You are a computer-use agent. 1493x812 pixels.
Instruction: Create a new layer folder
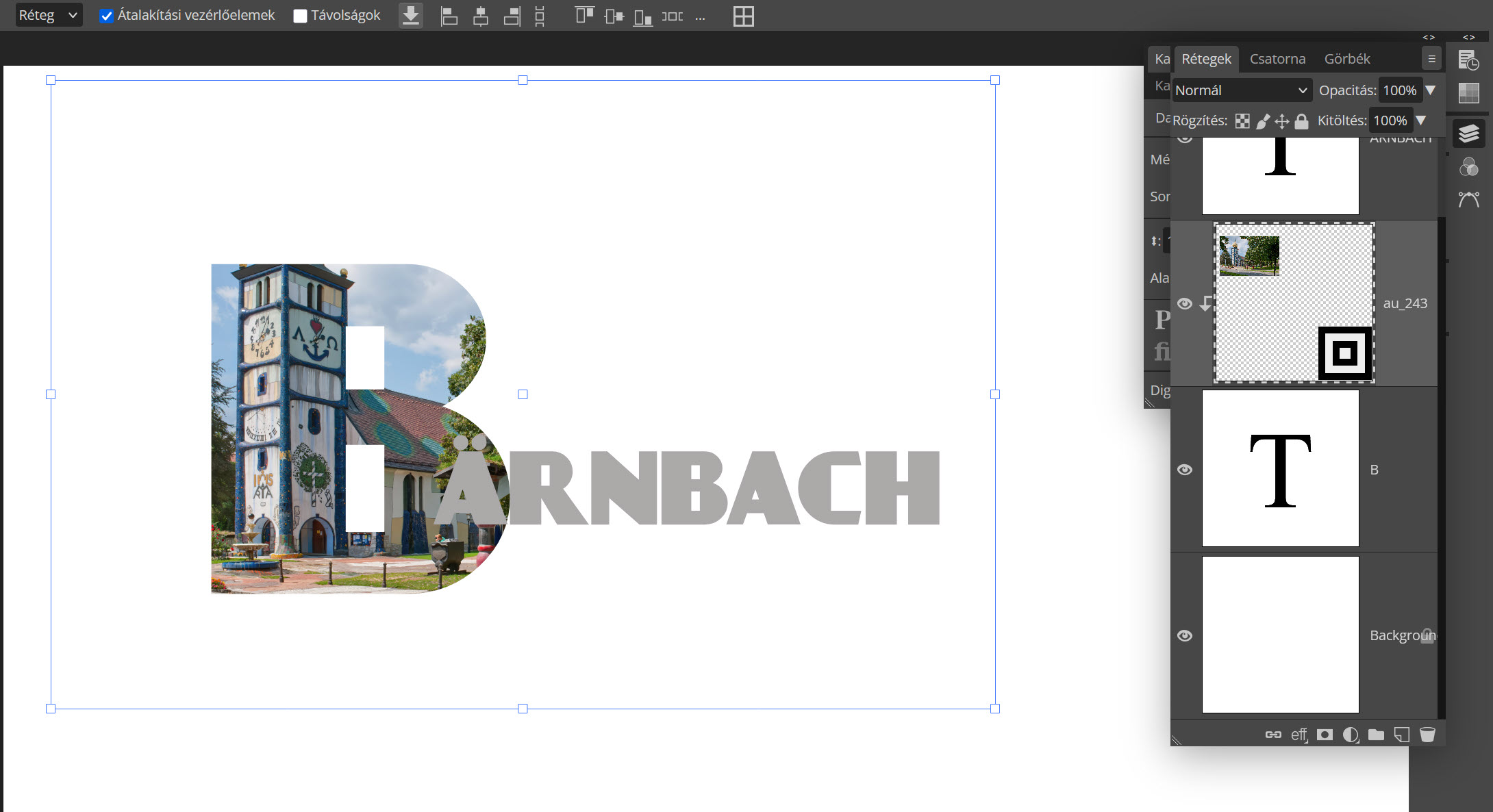[x=1376, y=735]
